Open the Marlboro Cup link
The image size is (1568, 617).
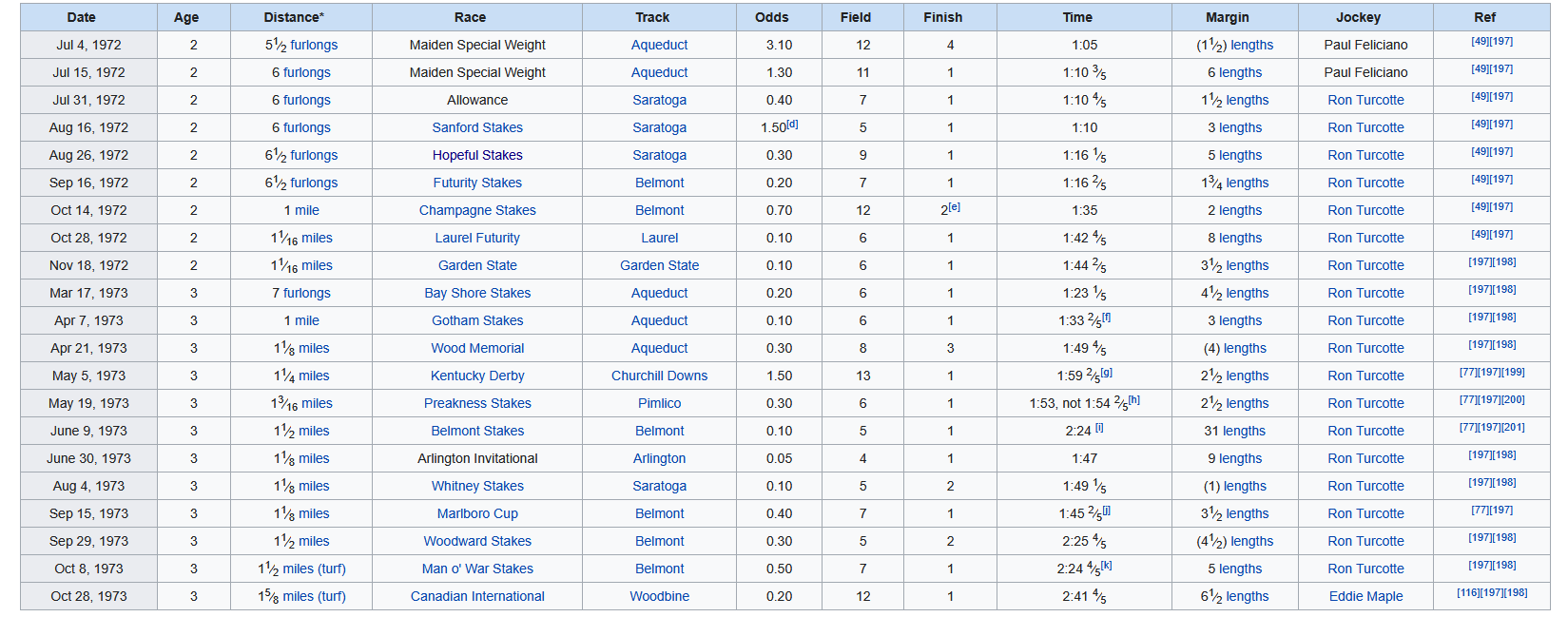[x=477, y=513]
